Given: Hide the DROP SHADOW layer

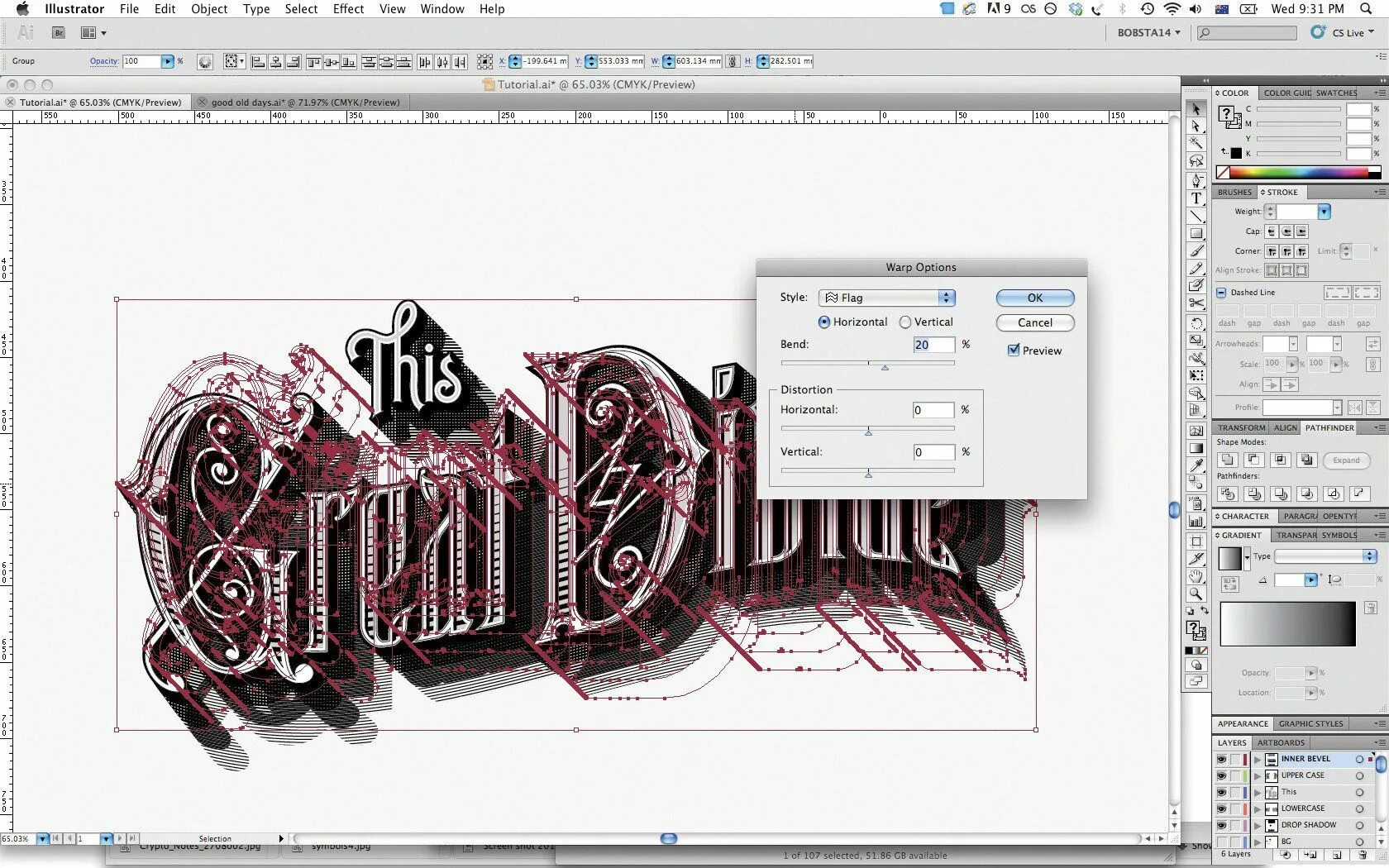Looking at the screenshot, I should [1221, 825].
